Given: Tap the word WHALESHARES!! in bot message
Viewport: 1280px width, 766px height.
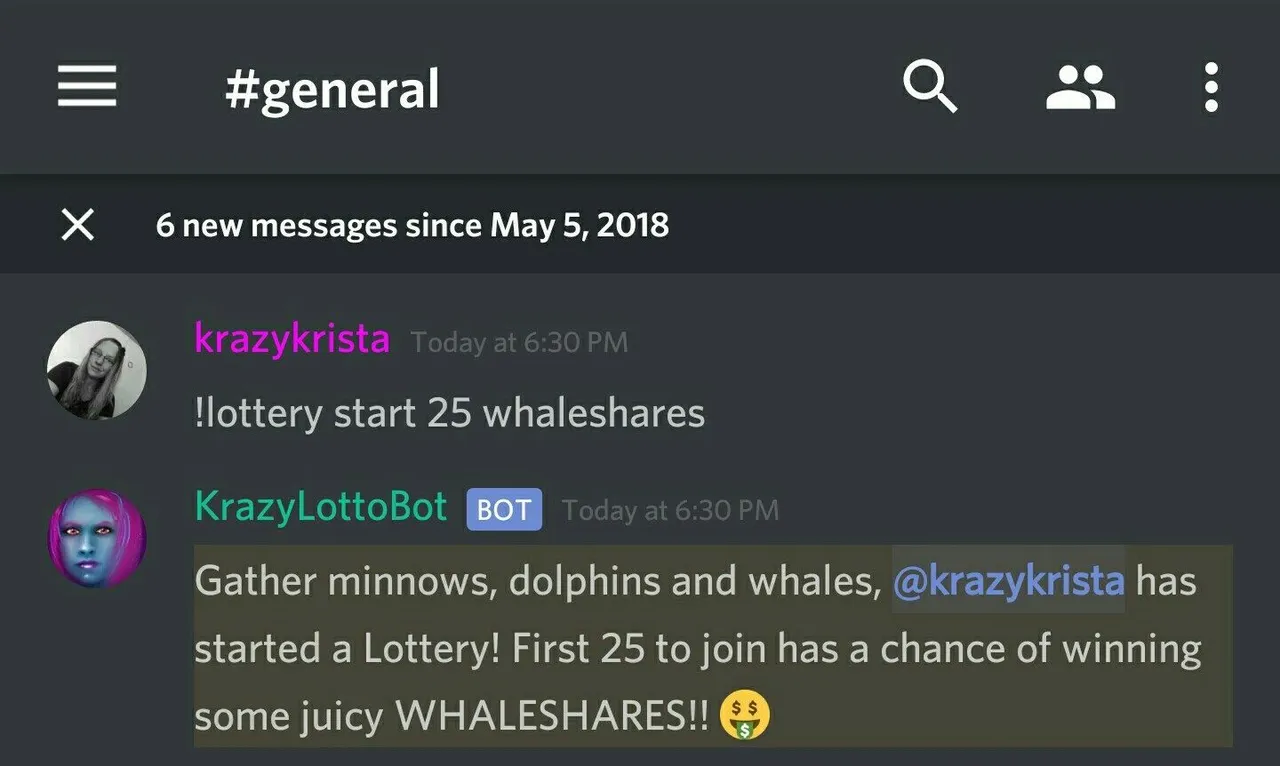Looking at the screenshot, I should (x=552, y=716).
